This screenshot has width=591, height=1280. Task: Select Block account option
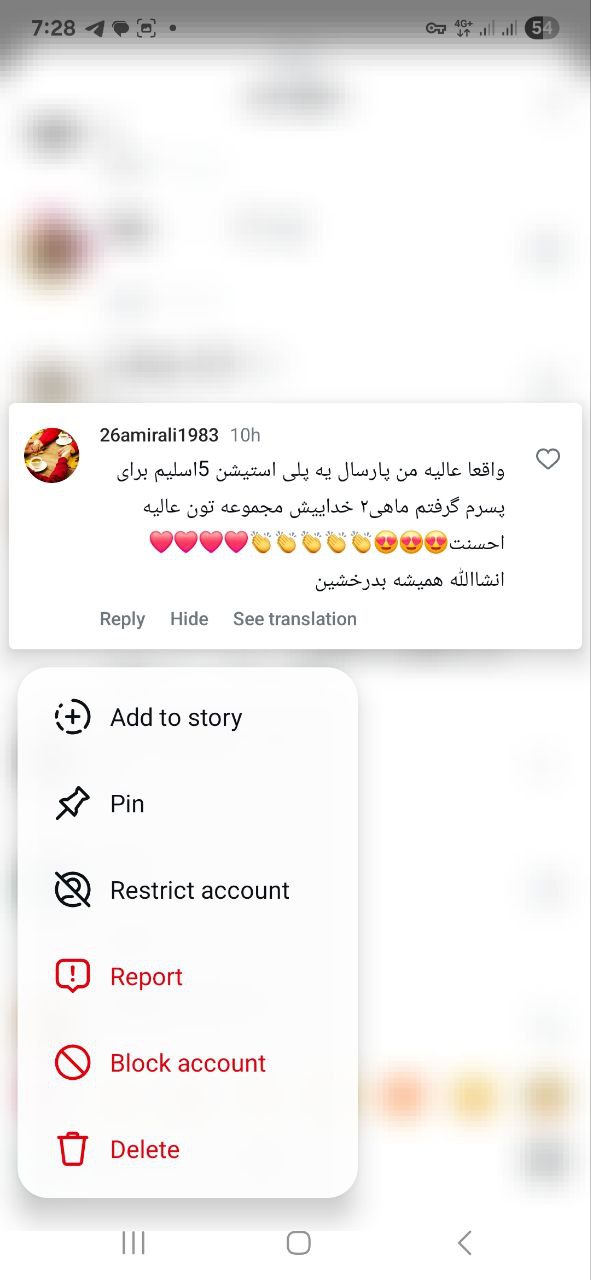(188, 1063)
